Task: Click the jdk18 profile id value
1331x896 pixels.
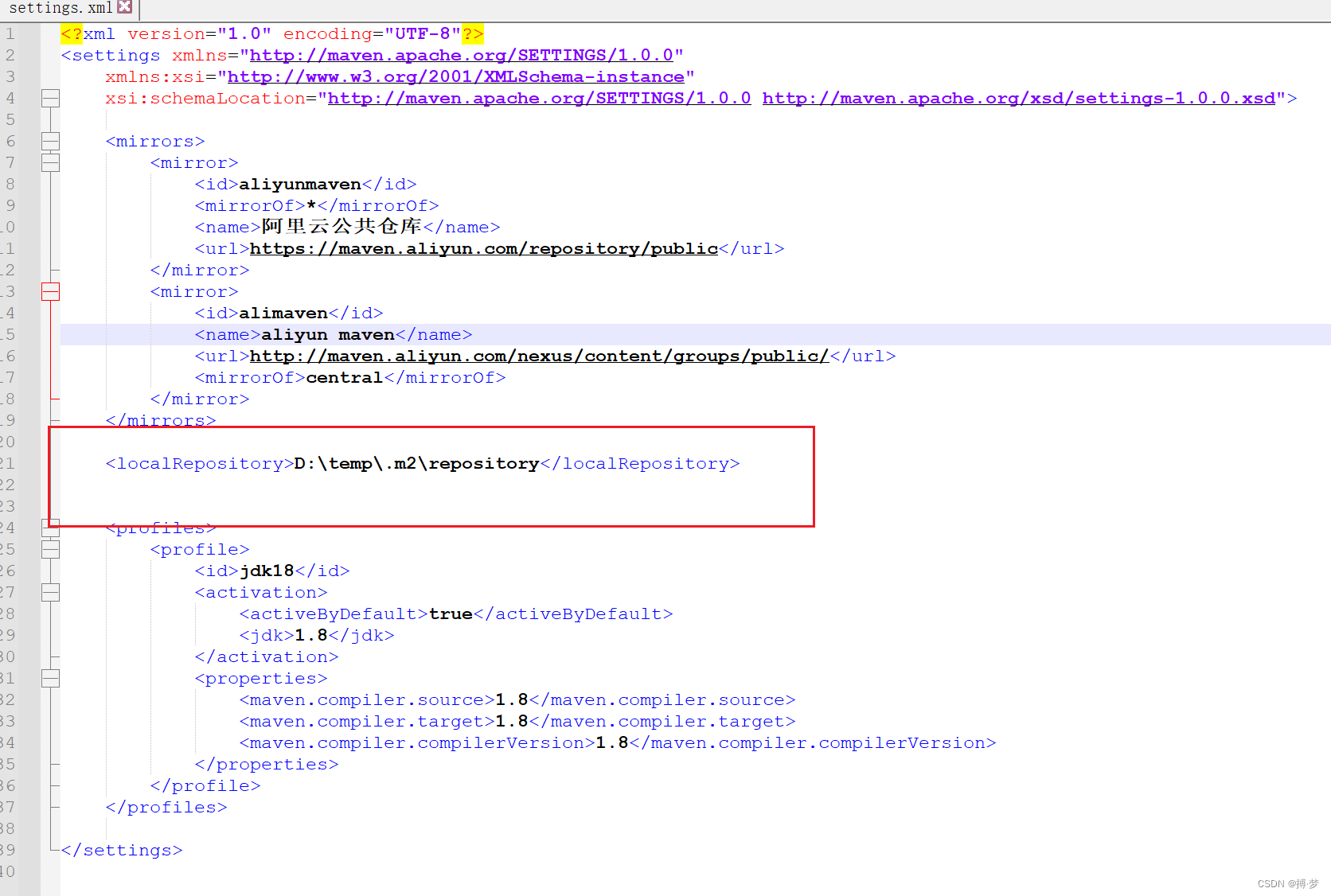Action: click(267, 571)
